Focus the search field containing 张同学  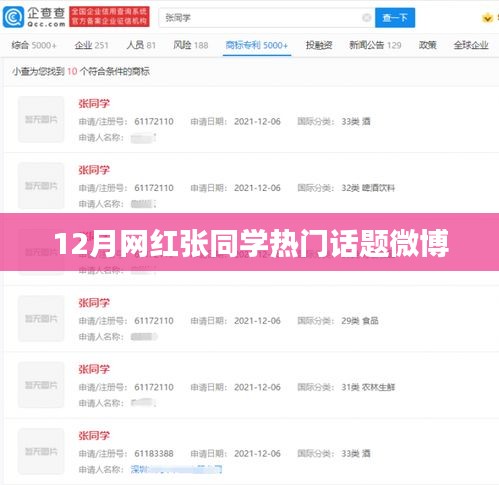click(266, 18)
